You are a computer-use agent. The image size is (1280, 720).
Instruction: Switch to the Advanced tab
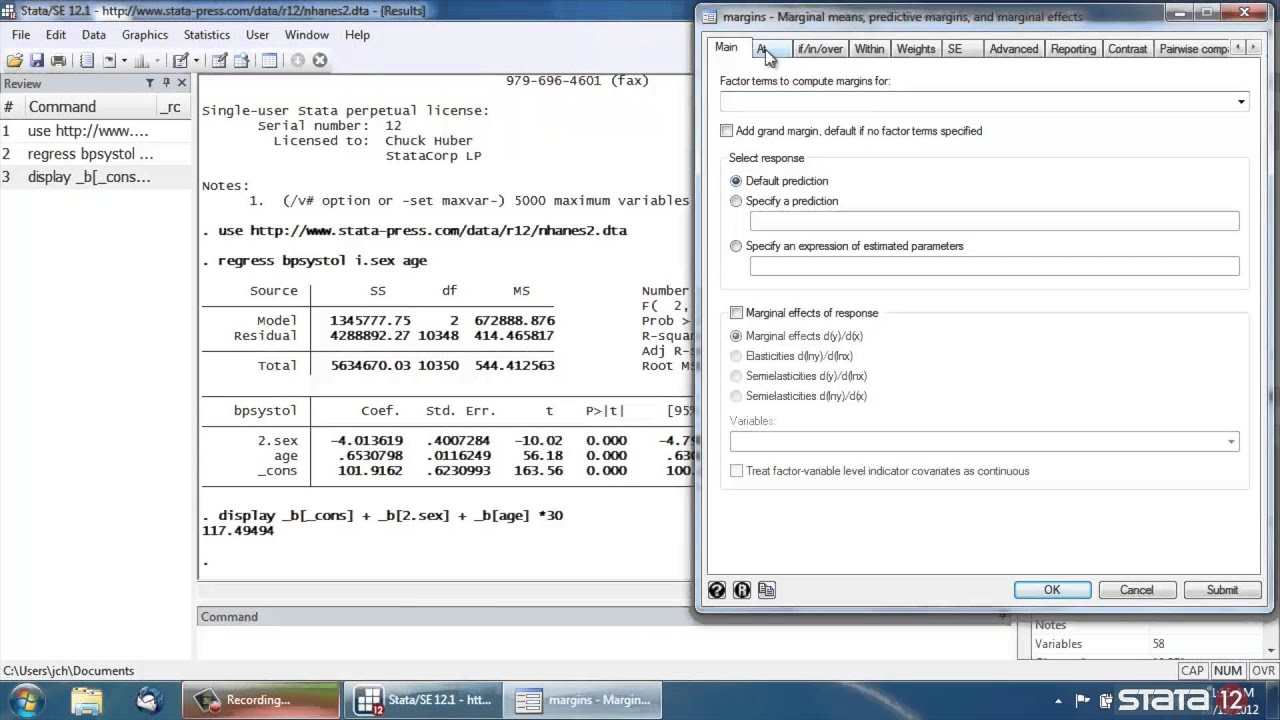tap(1013, 49)
